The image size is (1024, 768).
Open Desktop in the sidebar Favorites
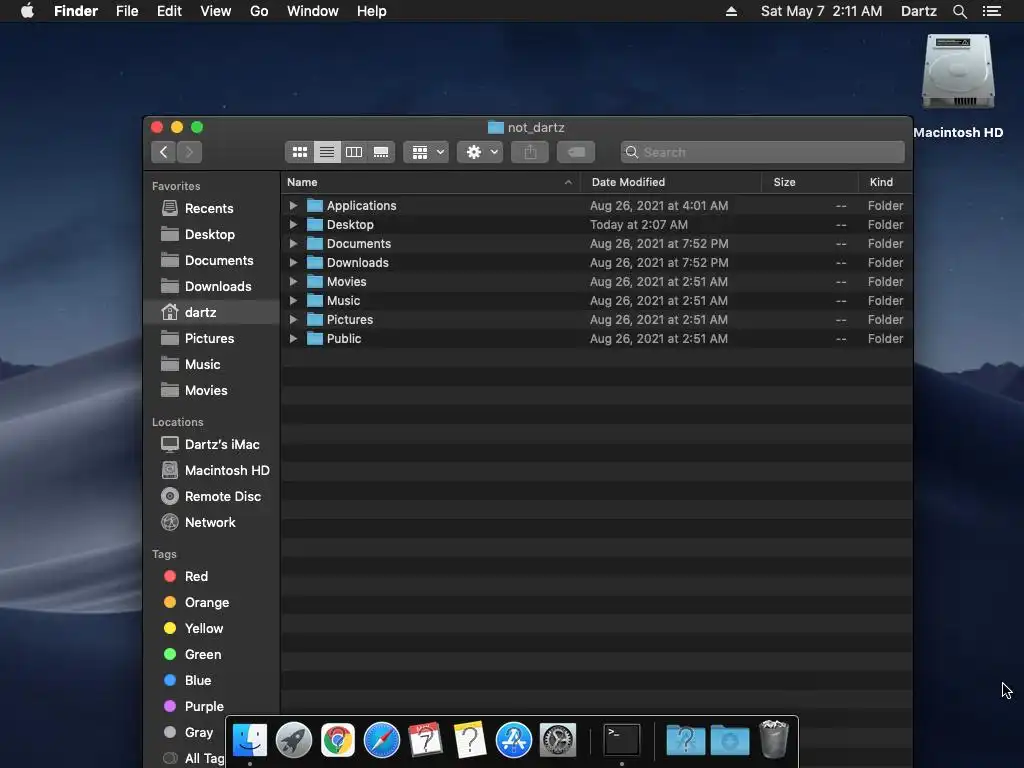[212, 234]
